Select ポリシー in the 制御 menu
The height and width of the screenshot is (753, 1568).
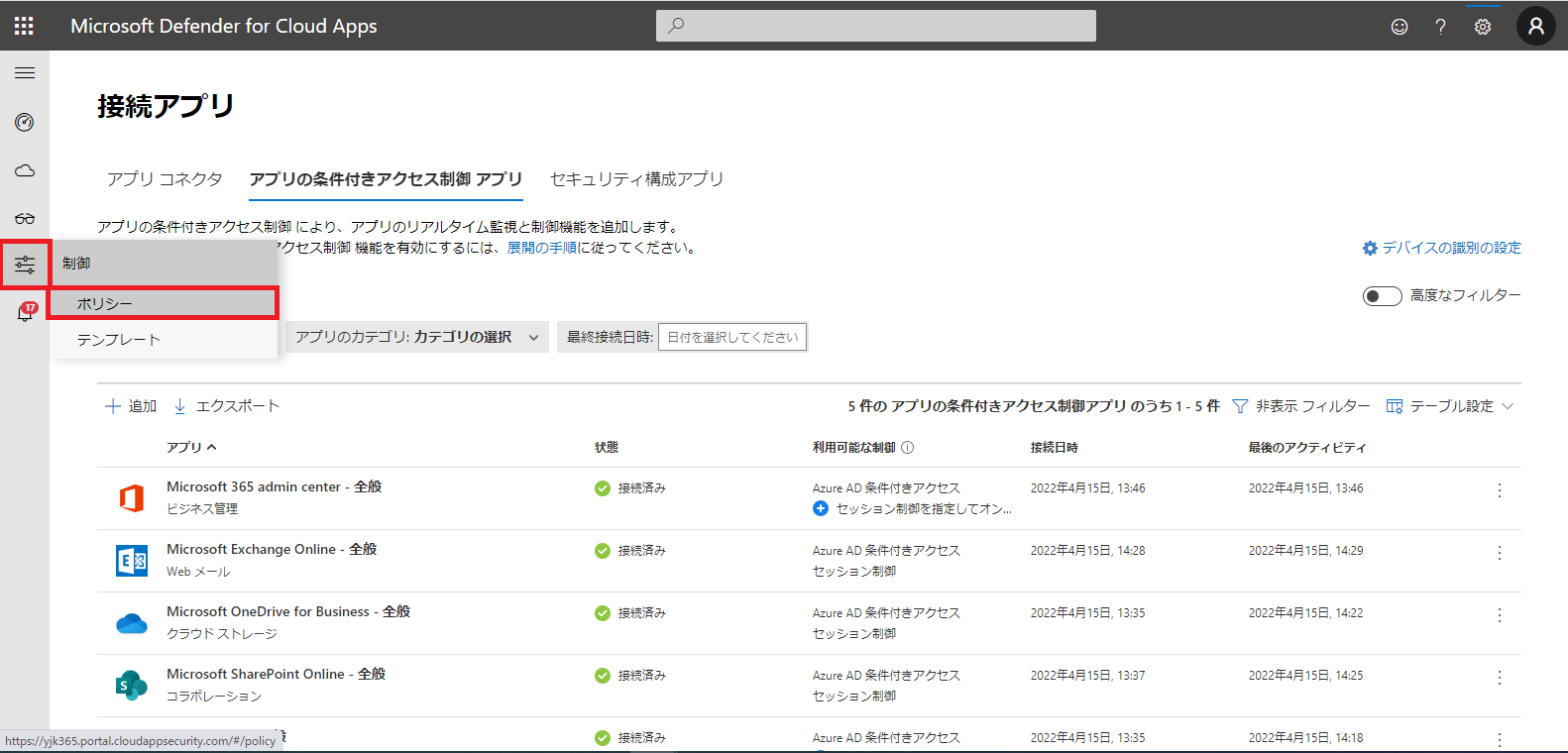164,303
